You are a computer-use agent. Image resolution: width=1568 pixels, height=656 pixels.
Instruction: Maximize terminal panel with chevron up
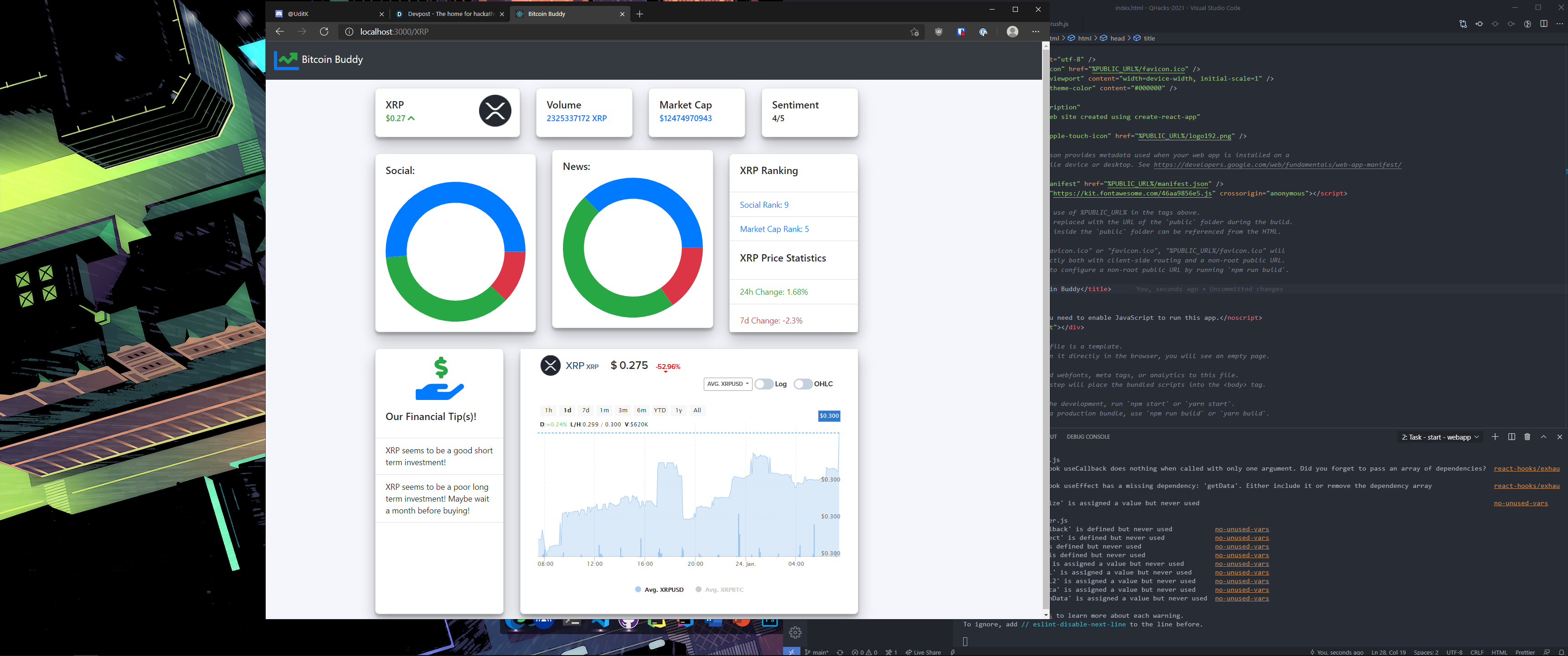[1543, 437]
